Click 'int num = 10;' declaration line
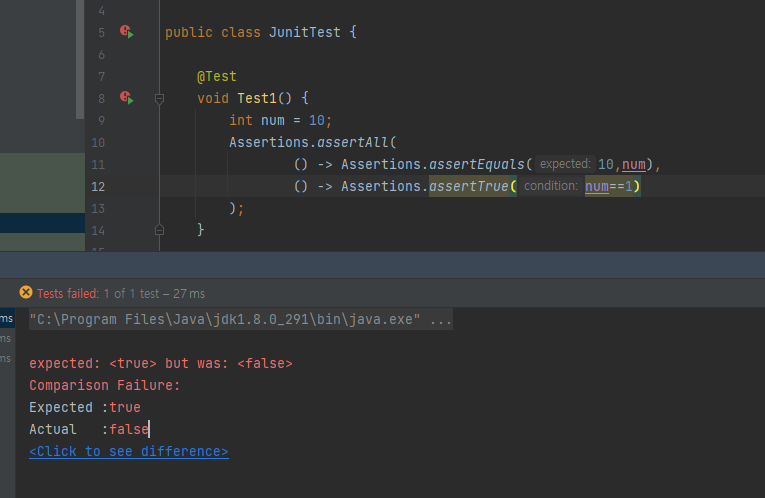 pyautogui.click(x=281, y=120)
